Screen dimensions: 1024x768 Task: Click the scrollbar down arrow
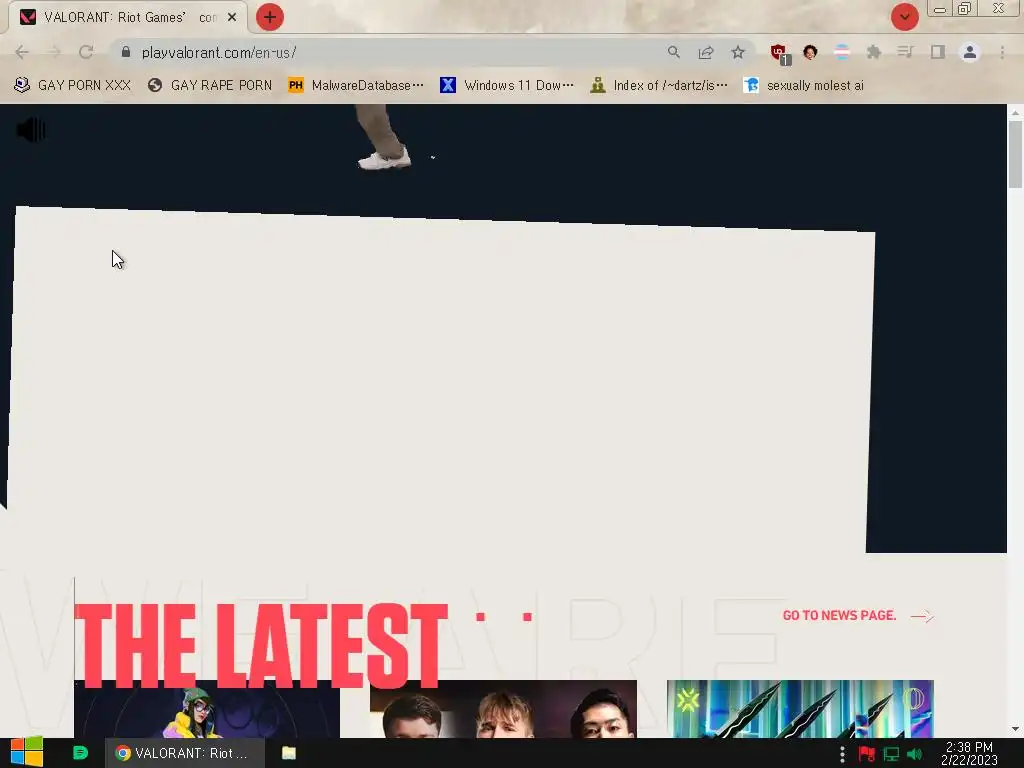point(1015,729)
